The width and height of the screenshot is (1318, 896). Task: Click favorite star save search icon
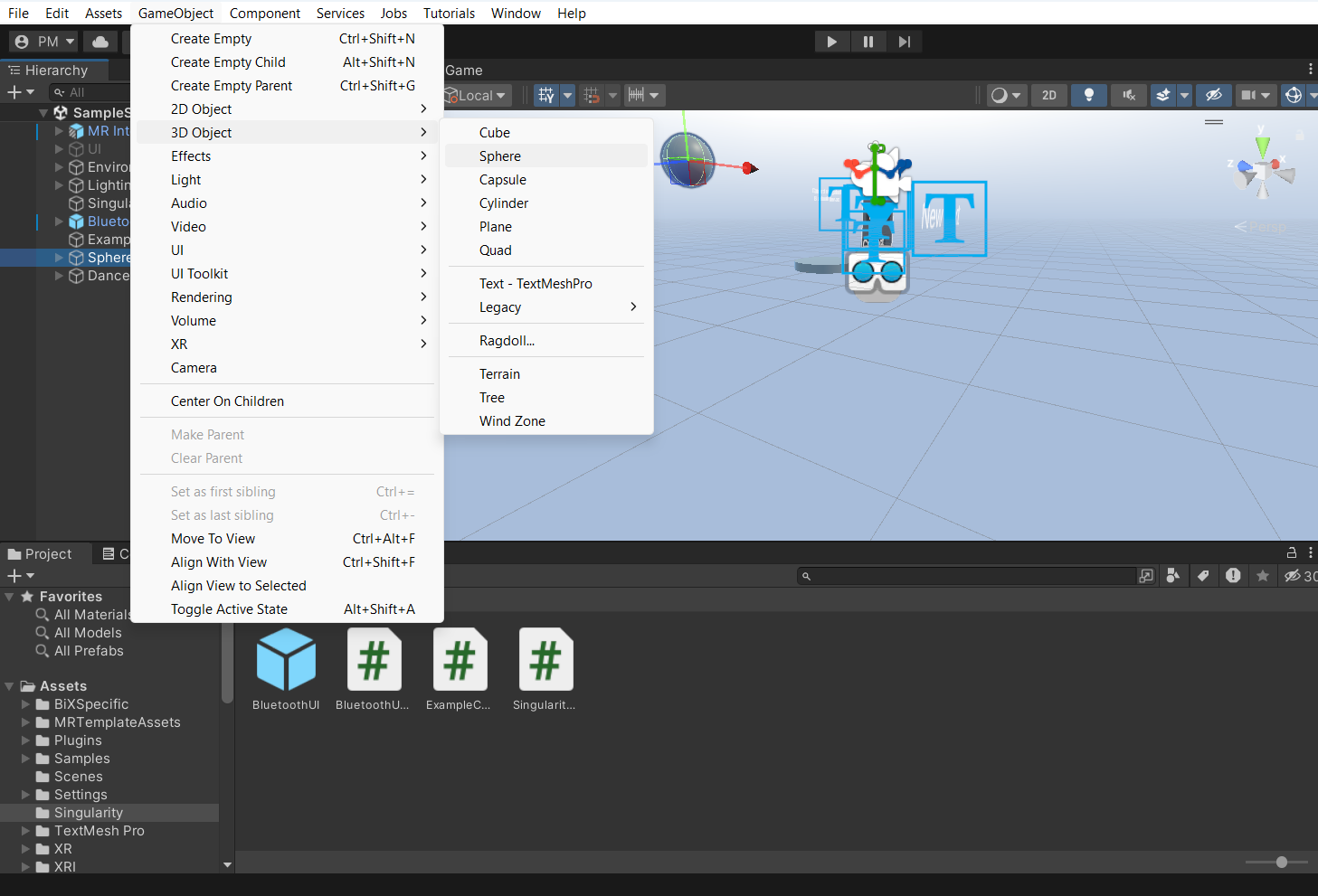click(x=1263, y=576)
